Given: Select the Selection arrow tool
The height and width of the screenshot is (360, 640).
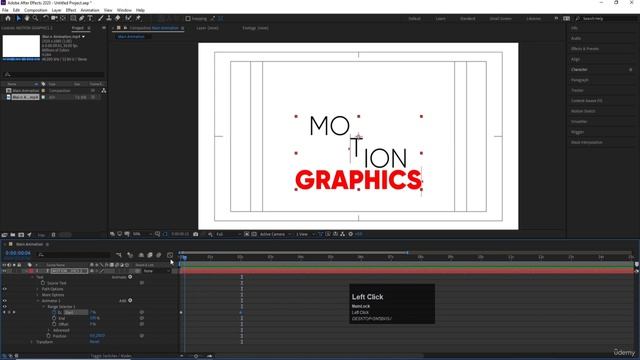Looking at the screenshot, I should click(18, 18).
